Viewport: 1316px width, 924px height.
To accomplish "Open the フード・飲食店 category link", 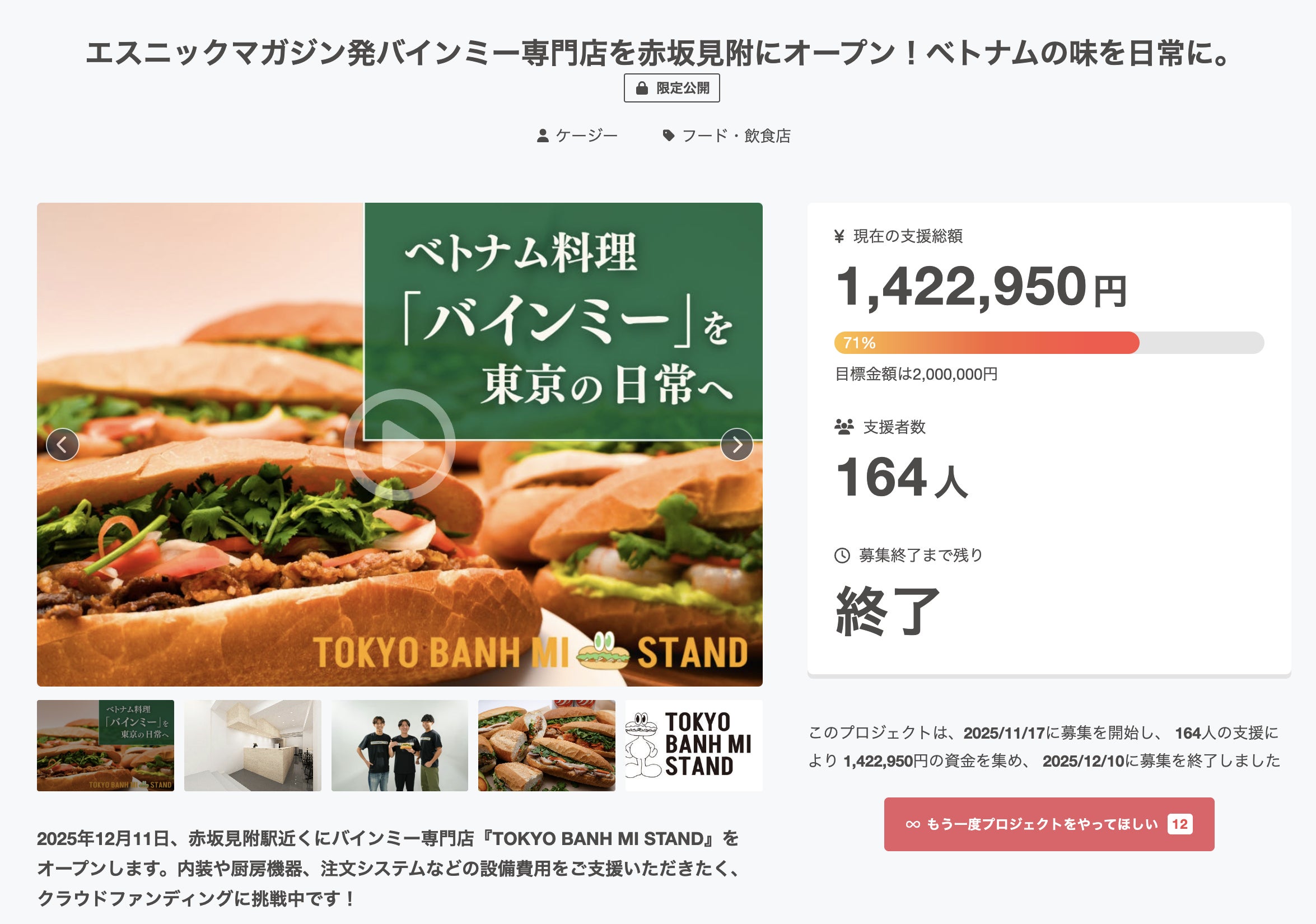I will 736,136.
